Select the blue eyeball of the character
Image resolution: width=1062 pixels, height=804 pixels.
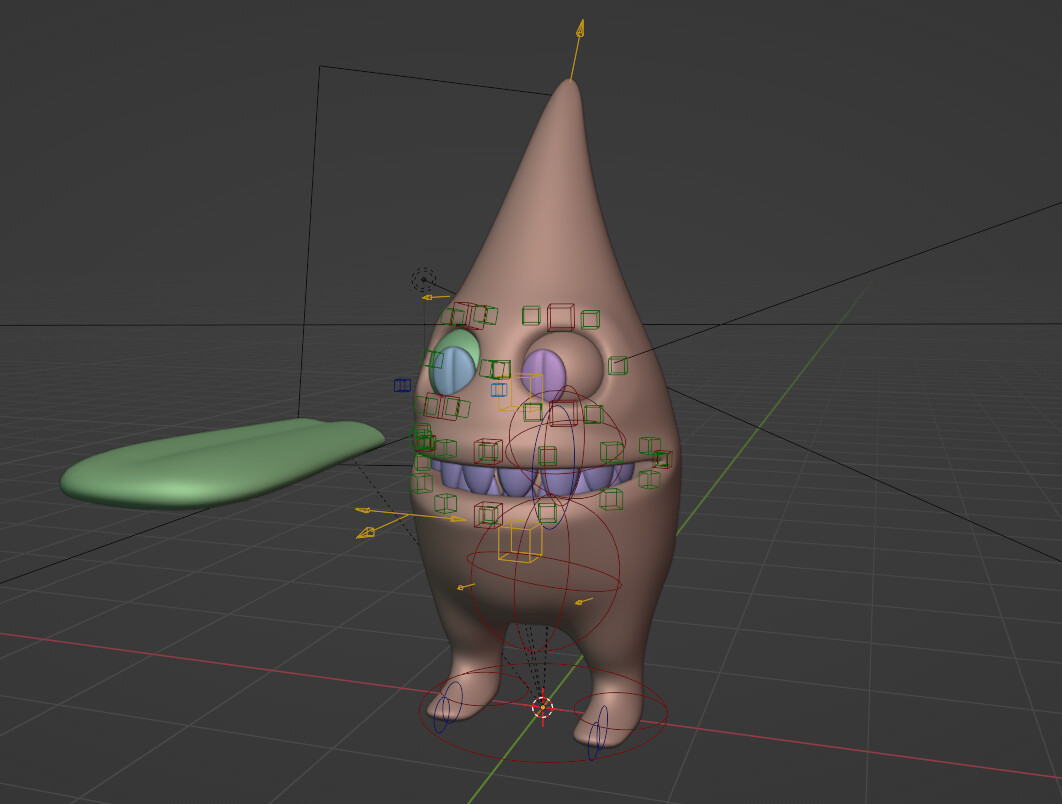pyautogui.click(x=452, y=371)
